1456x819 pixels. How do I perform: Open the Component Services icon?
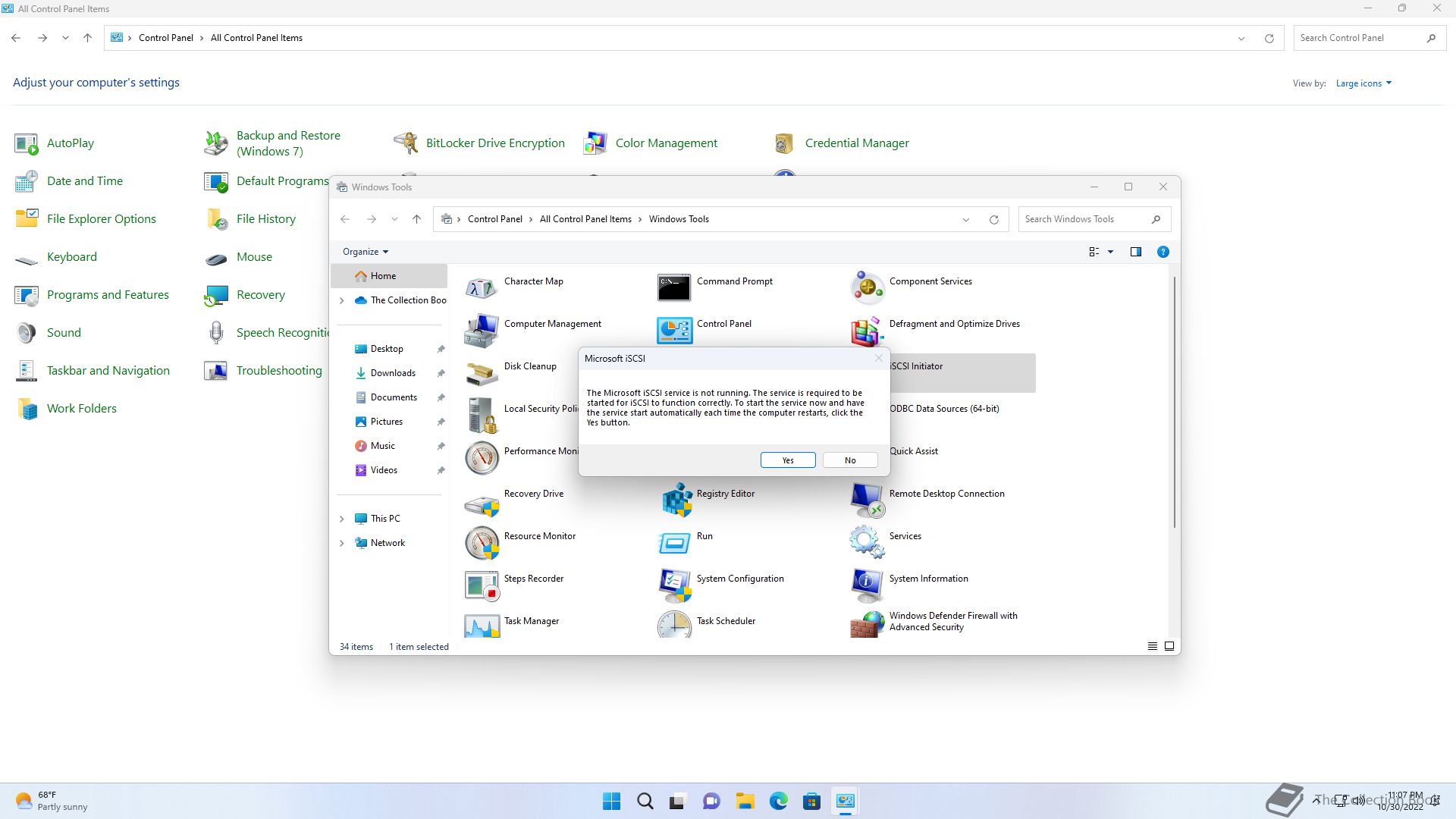(867, 288)
